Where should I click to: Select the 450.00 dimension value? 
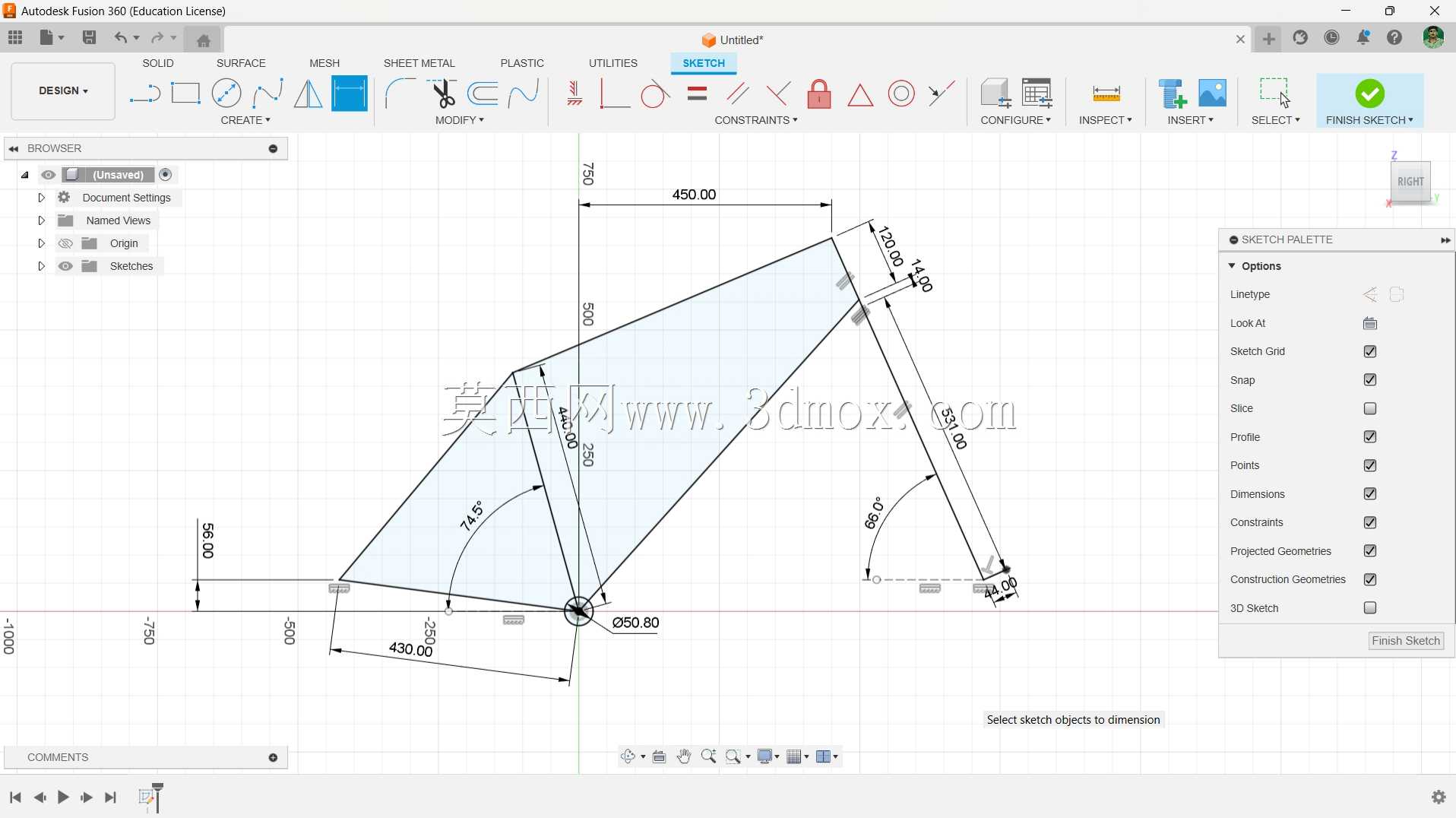tap(694, 195)
